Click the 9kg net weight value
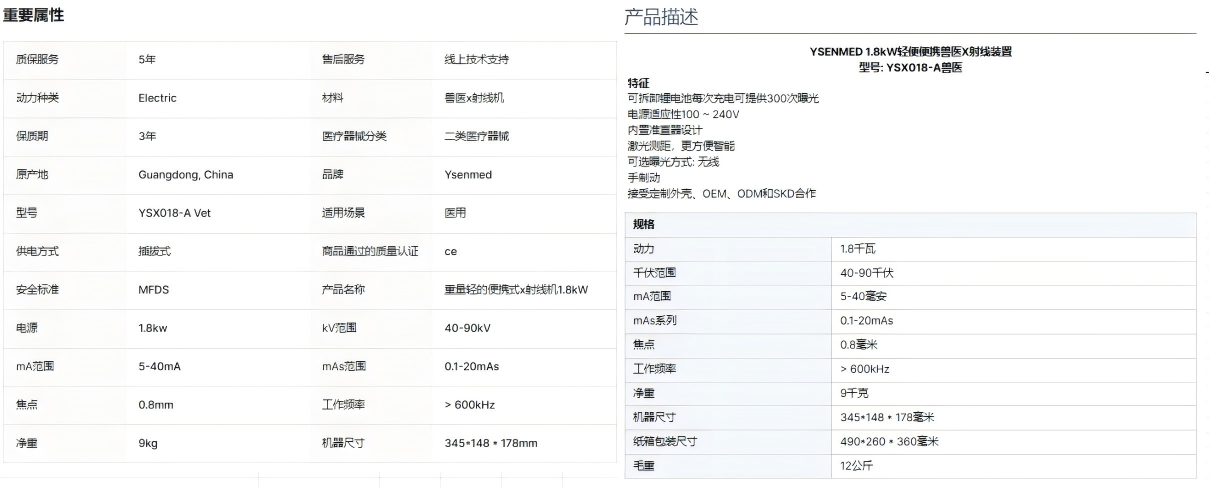1209x488 pixels. point(148,443)
